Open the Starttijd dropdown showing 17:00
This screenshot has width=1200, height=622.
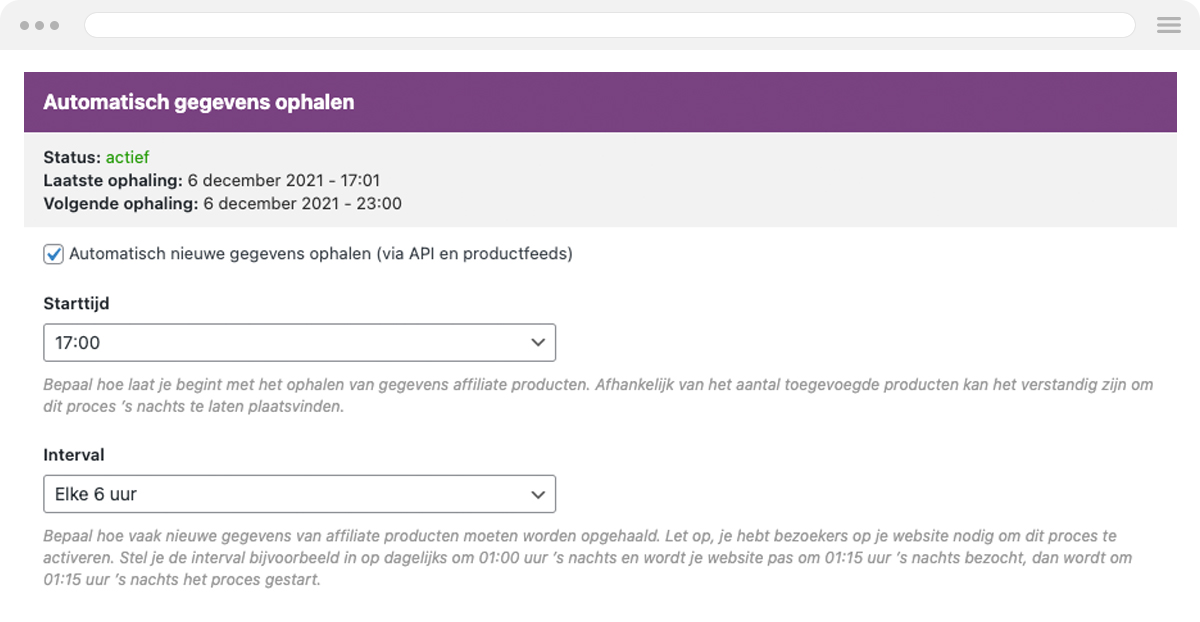click(x=298, y=342)
